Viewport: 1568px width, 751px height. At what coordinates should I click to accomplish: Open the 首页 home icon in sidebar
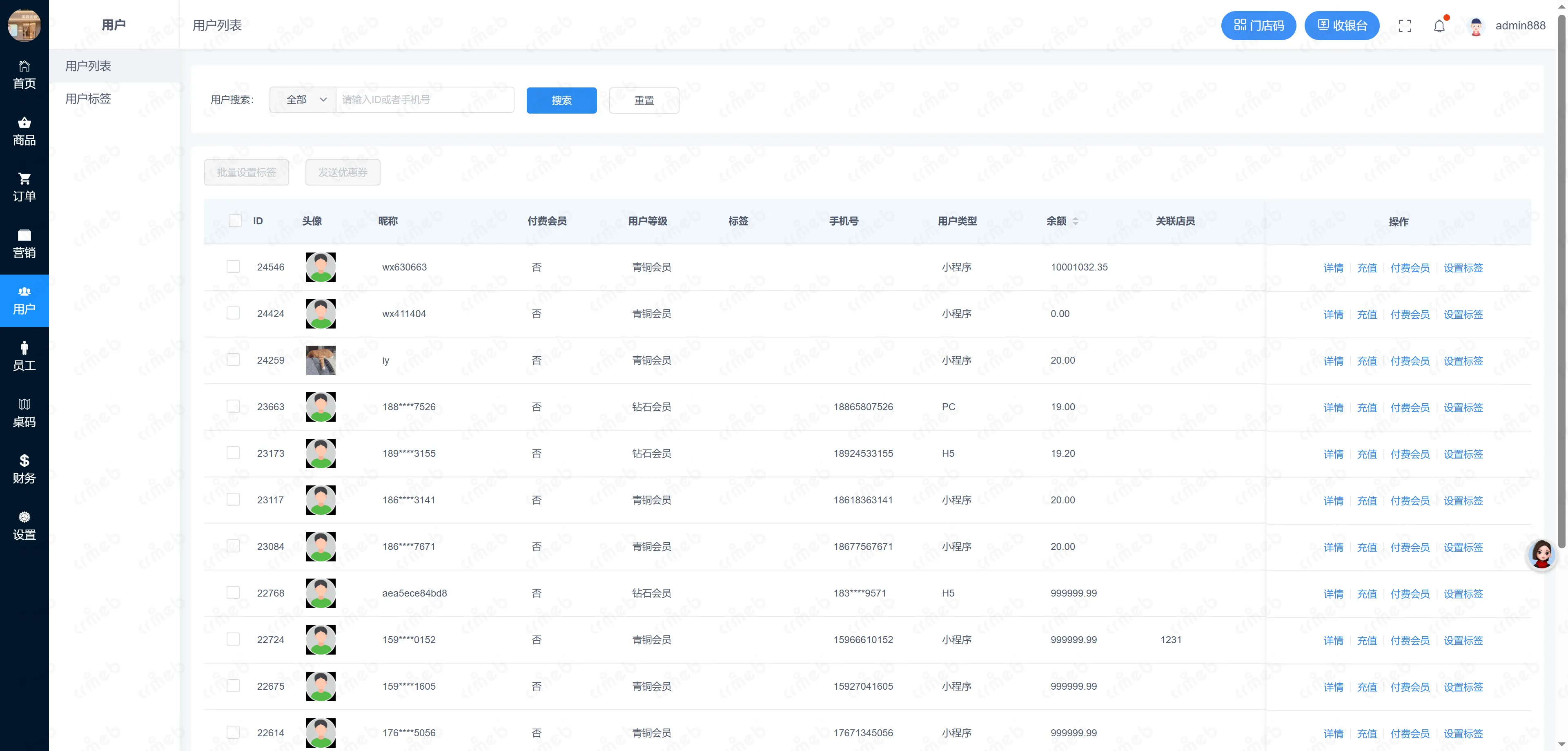pos(24,74)
